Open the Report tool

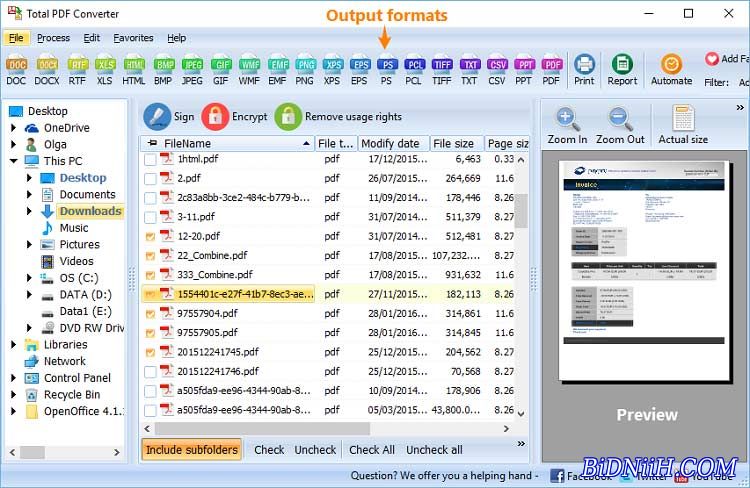[x=622, y=70]
